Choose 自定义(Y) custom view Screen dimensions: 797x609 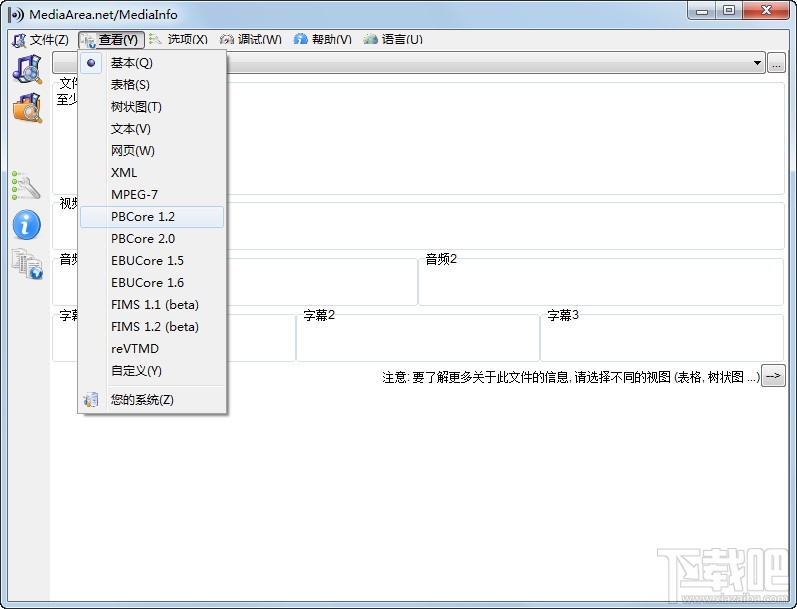click(x=151, y=371)
